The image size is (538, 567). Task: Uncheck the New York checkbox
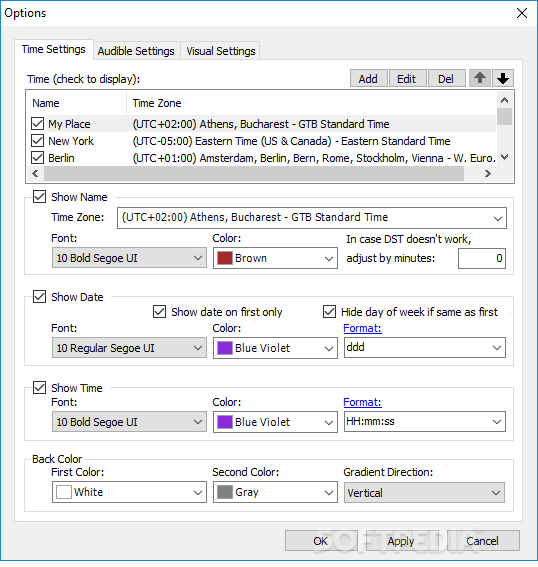coord(37,141)
